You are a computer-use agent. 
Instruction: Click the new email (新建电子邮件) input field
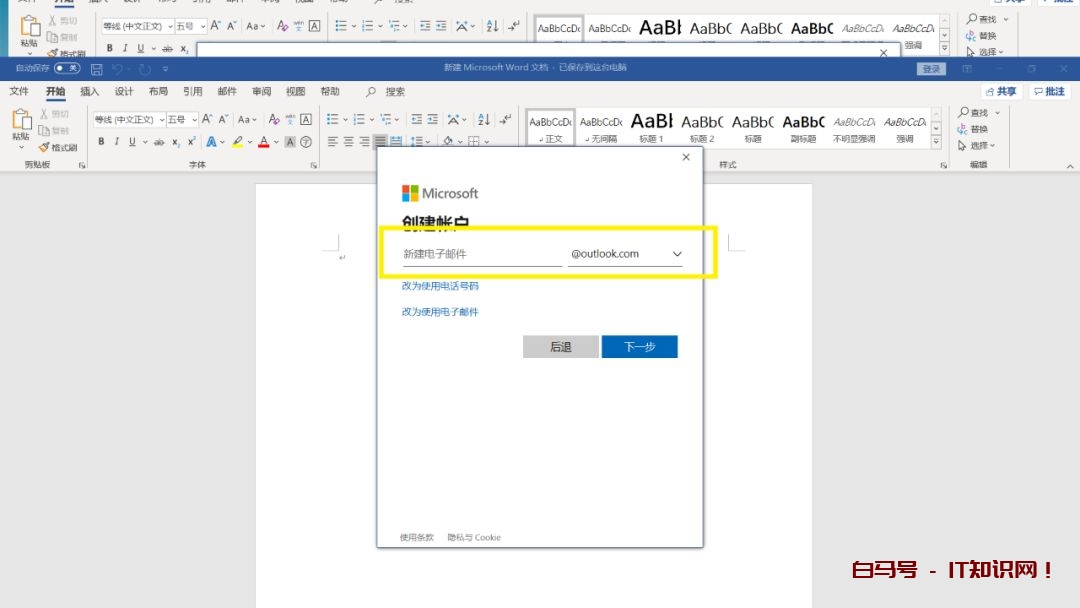pyautogui.click(x=481, y=255)
